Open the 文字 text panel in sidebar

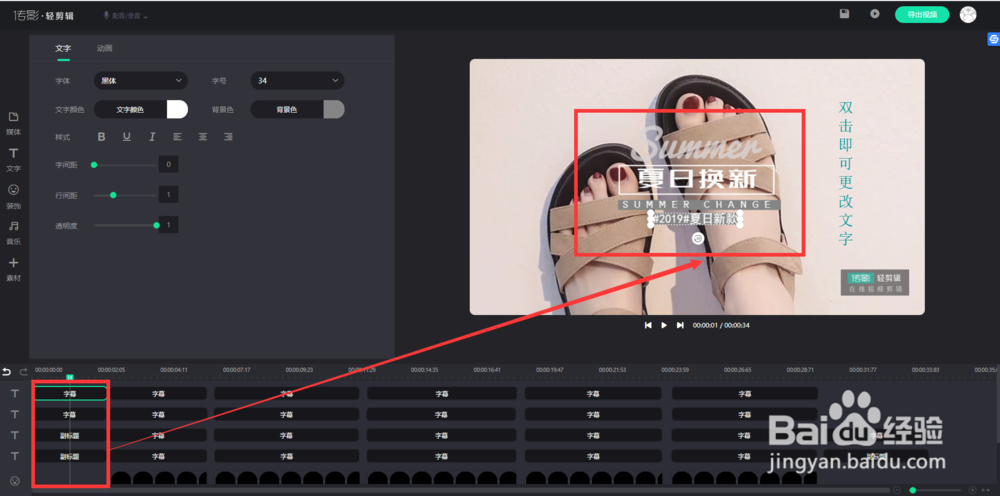[13, 159]
